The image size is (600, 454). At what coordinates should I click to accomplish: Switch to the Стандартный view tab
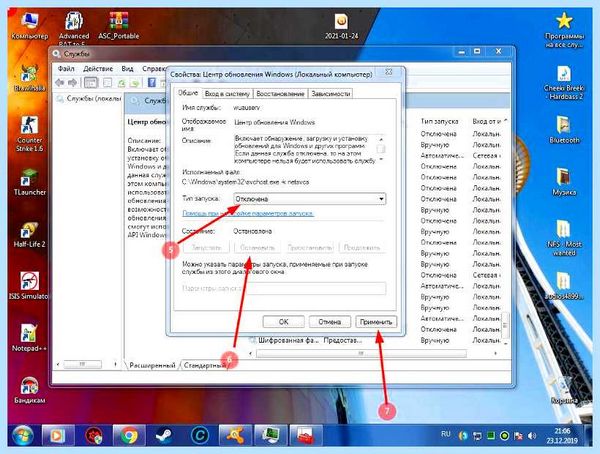pyautogui.click(x=205, y=365)
